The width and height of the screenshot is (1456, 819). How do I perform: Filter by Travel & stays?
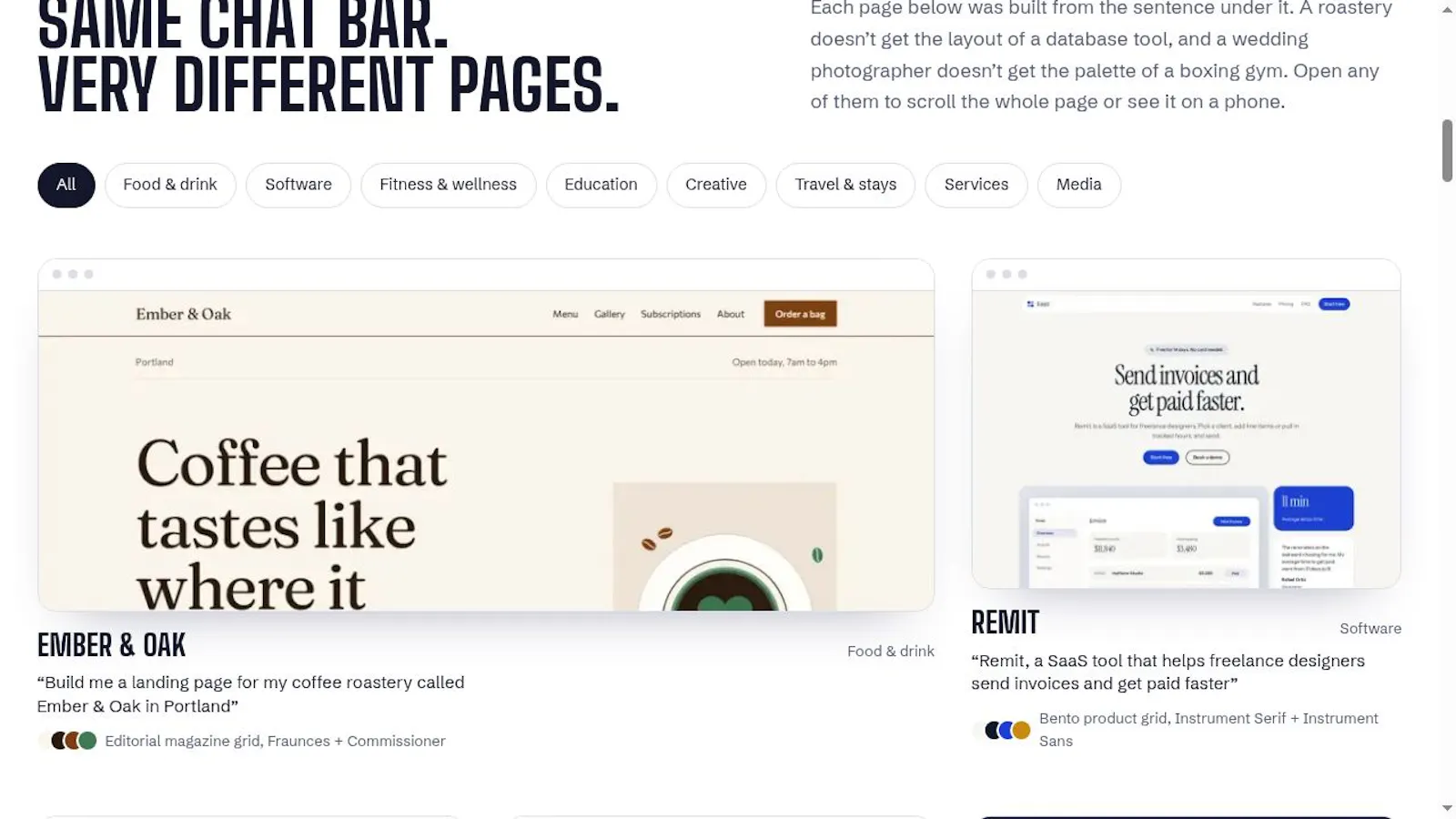845,185
